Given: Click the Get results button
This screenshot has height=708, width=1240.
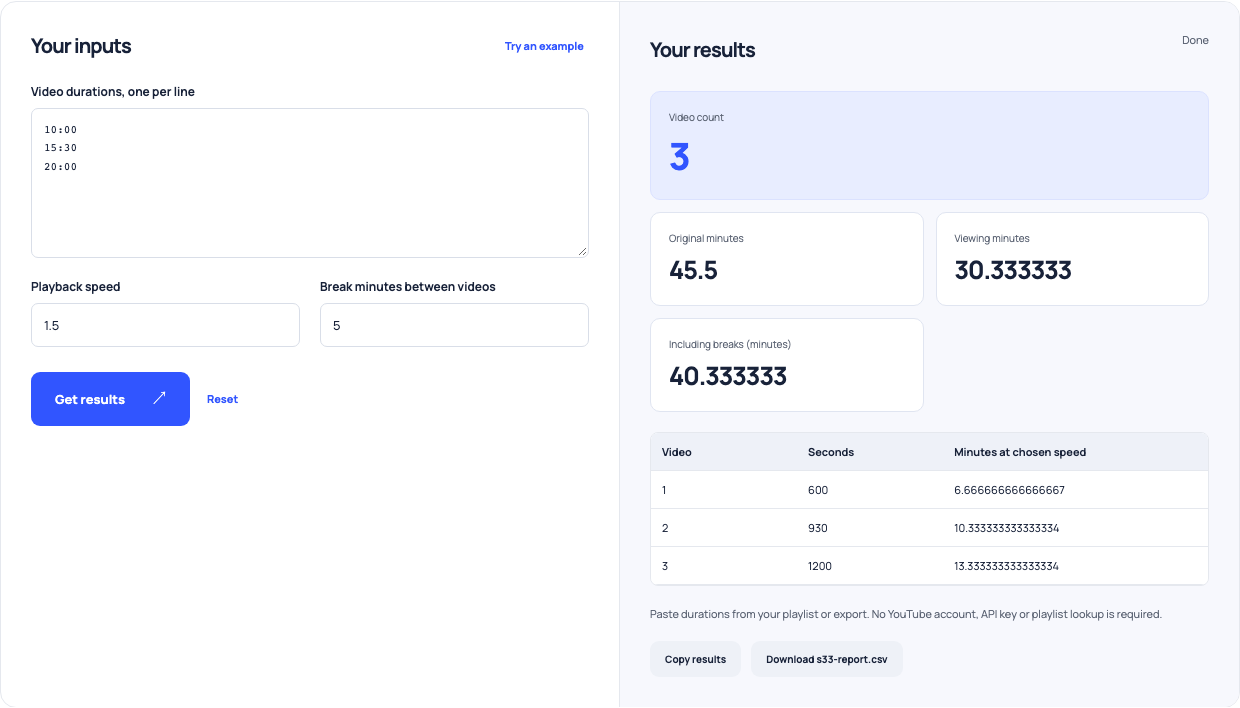Looking at the screenshot, I should [x=110, y=399].
